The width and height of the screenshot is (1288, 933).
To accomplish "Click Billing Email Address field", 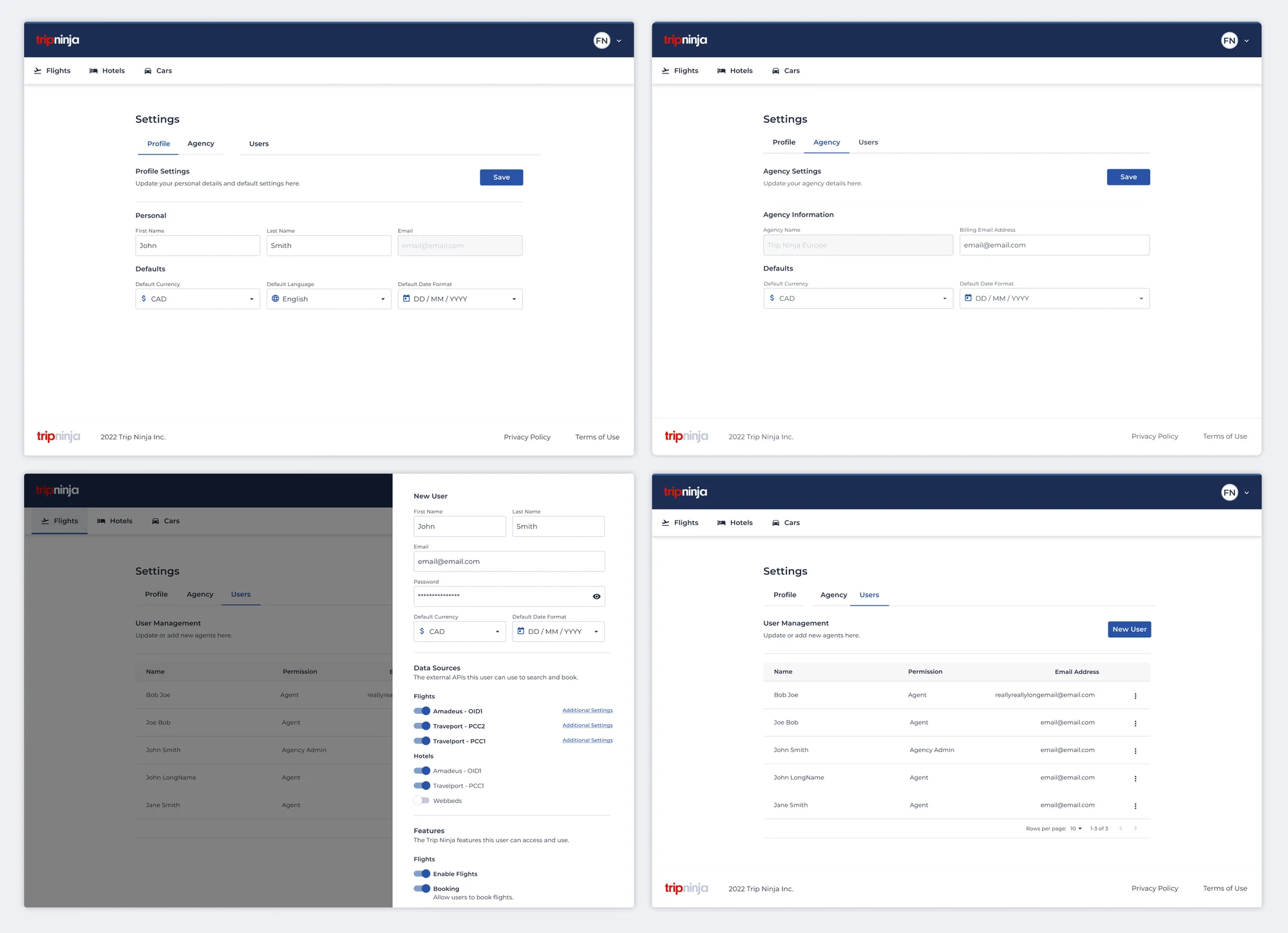I will (x=1055, y=245).
